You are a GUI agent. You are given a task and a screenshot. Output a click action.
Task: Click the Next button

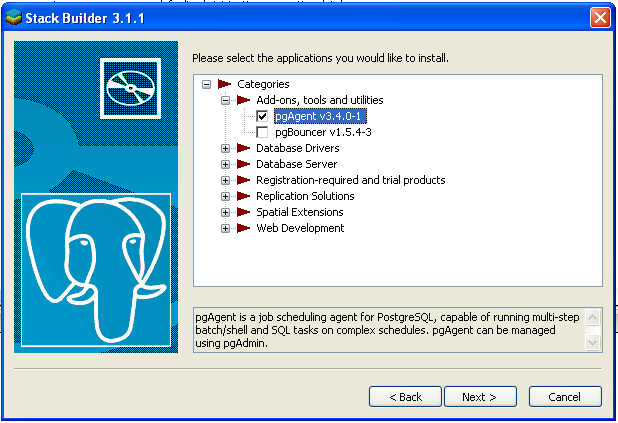pos(480,397)
